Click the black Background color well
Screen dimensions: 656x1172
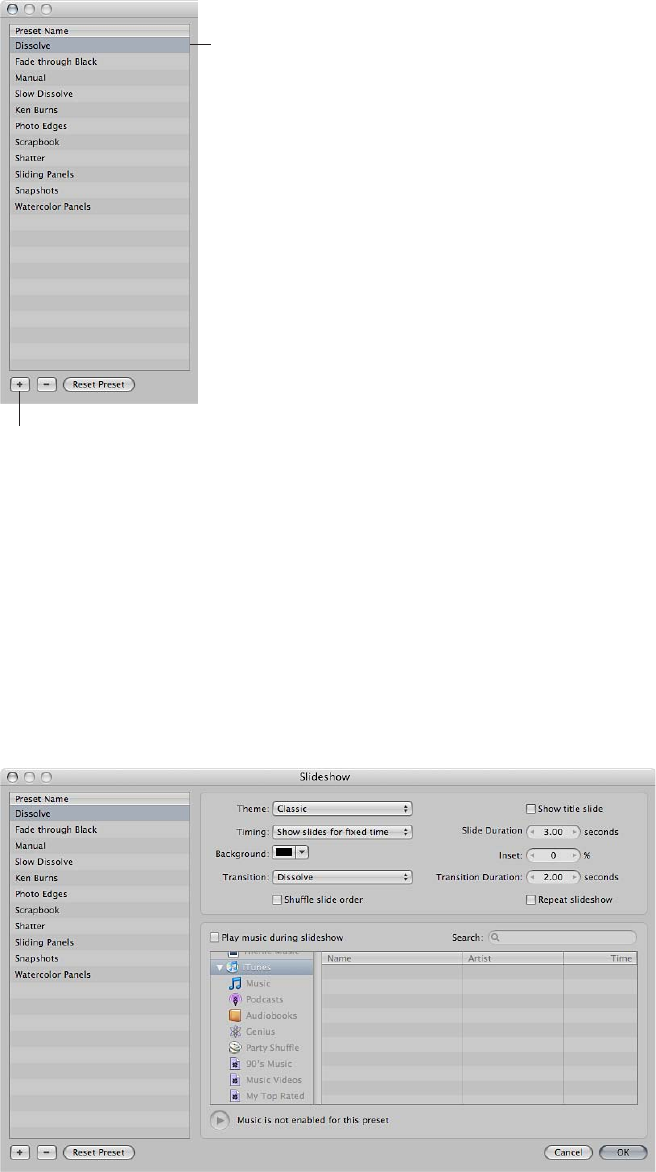point(285,851)
